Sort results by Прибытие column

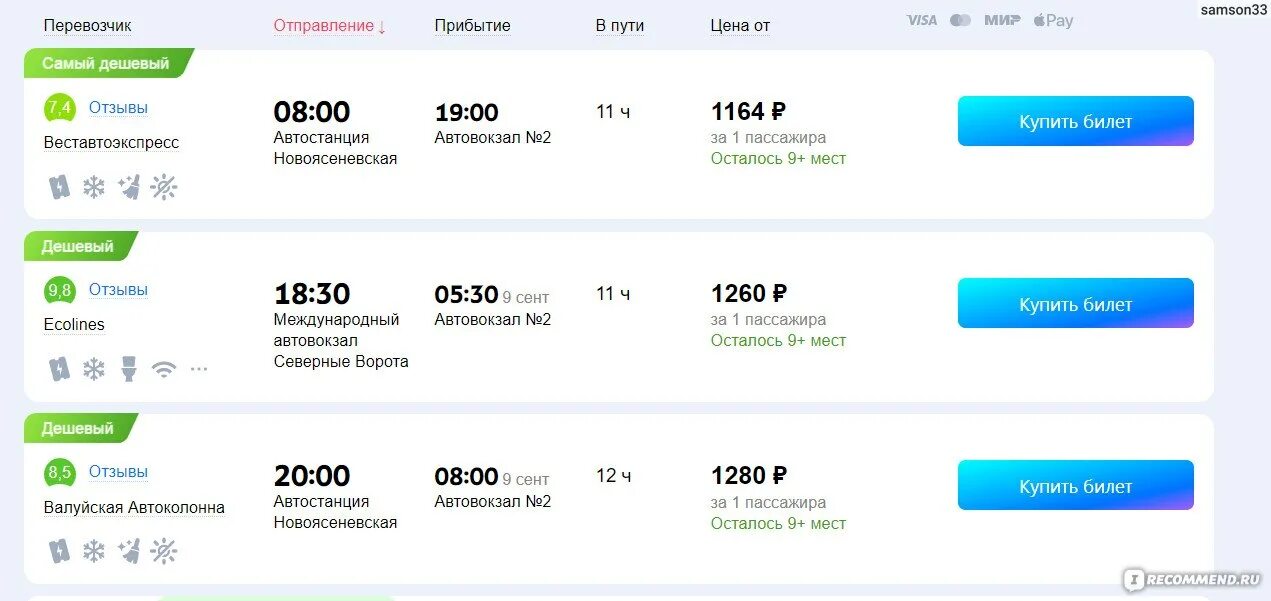[x=472, y=26]
